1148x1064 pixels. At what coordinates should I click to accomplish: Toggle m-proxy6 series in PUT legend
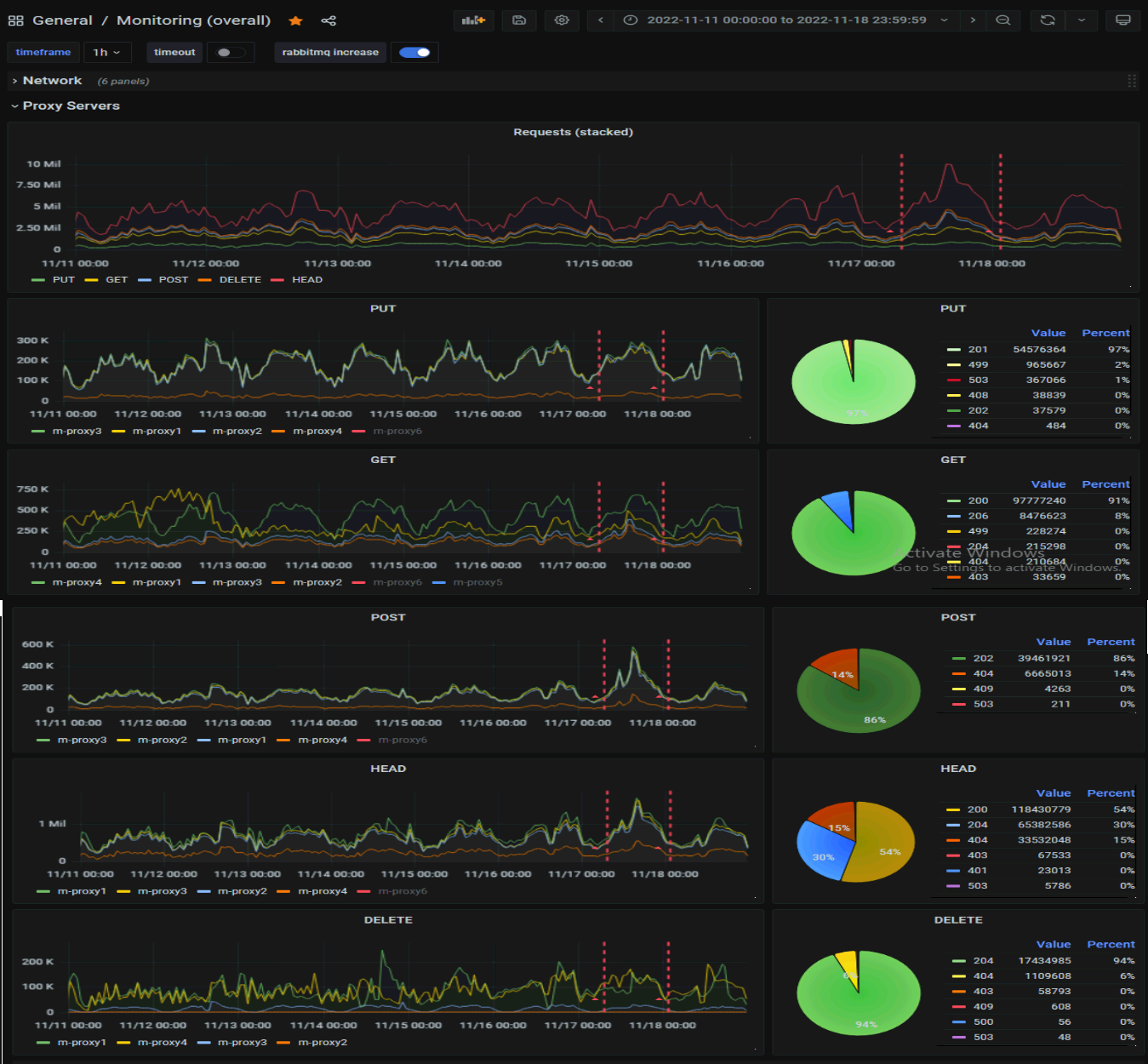coord(397,432)
